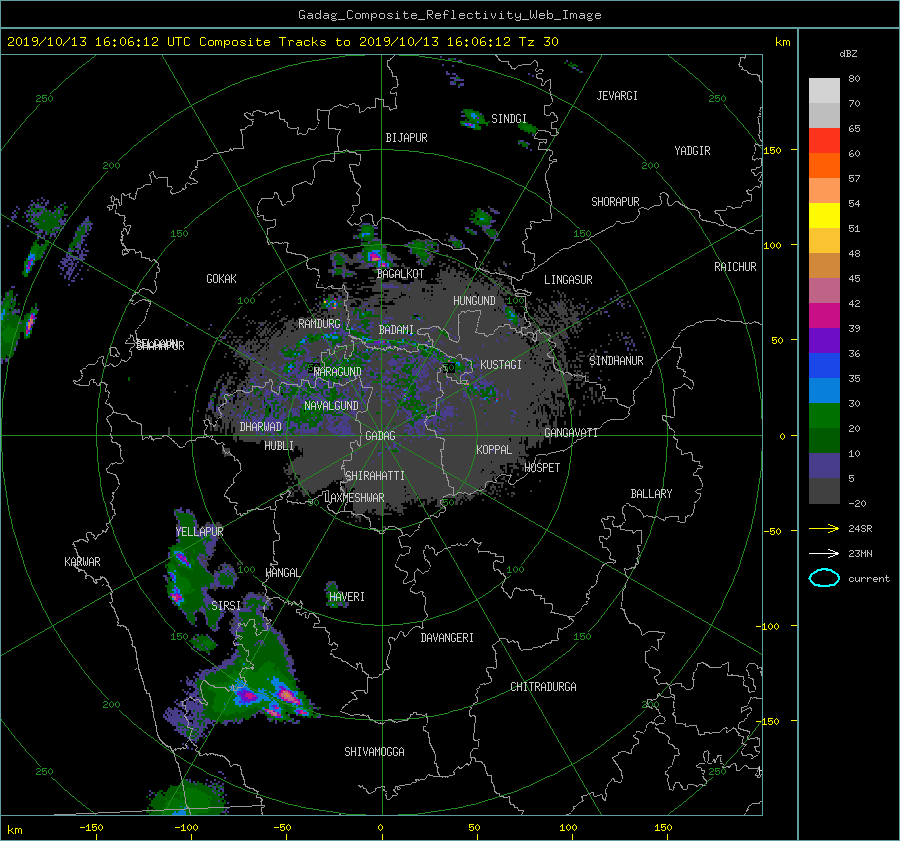
Task: Pick the bright green 20 dBZ legend swatch
Action: (x=824, y=416)
